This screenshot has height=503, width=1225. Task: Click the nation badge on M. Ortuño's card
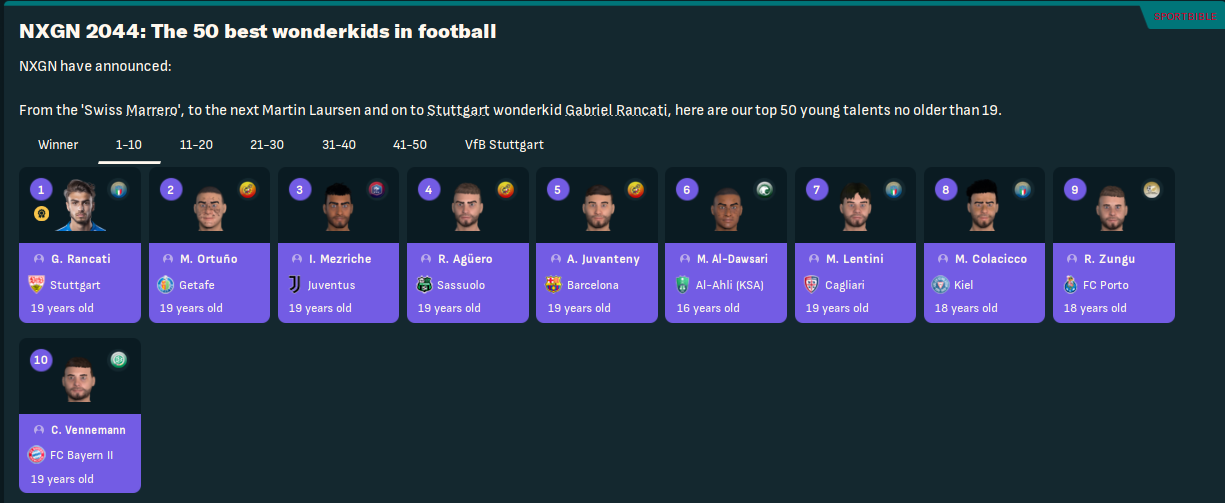(248, 189)
